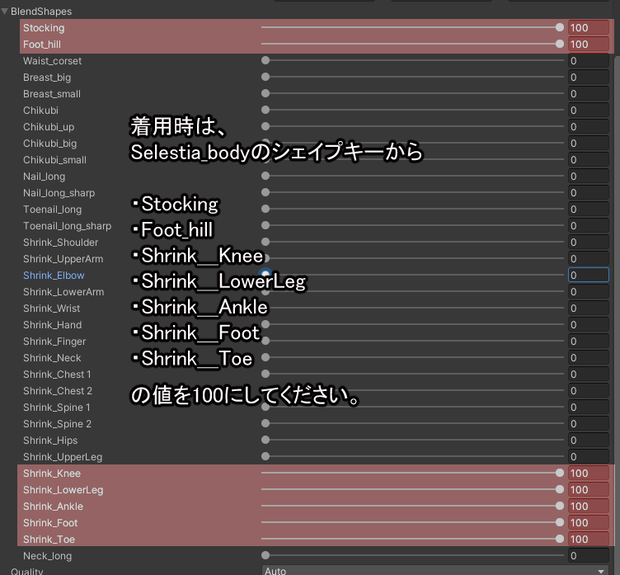
Task: Open the Quality dropdown set to Auto
Action: point(435,571)
